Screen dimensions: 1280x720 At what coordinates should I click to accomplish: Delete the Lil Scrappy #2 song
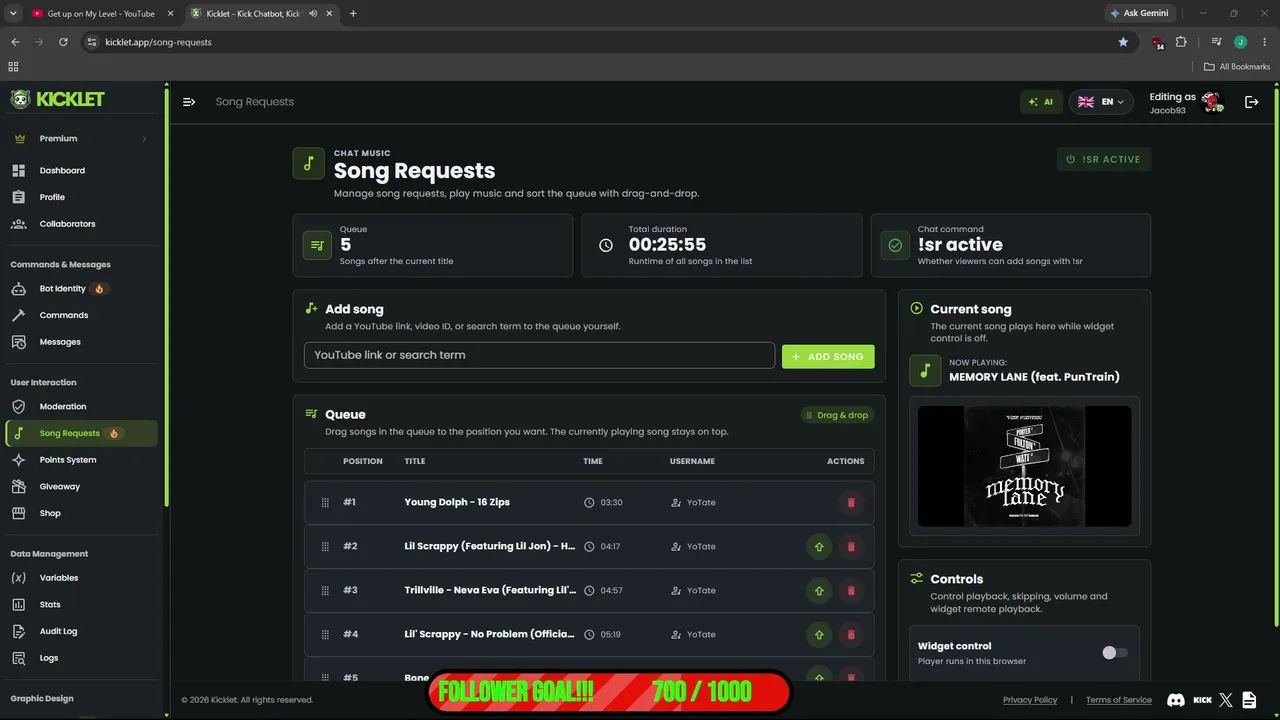coord(851,547)
